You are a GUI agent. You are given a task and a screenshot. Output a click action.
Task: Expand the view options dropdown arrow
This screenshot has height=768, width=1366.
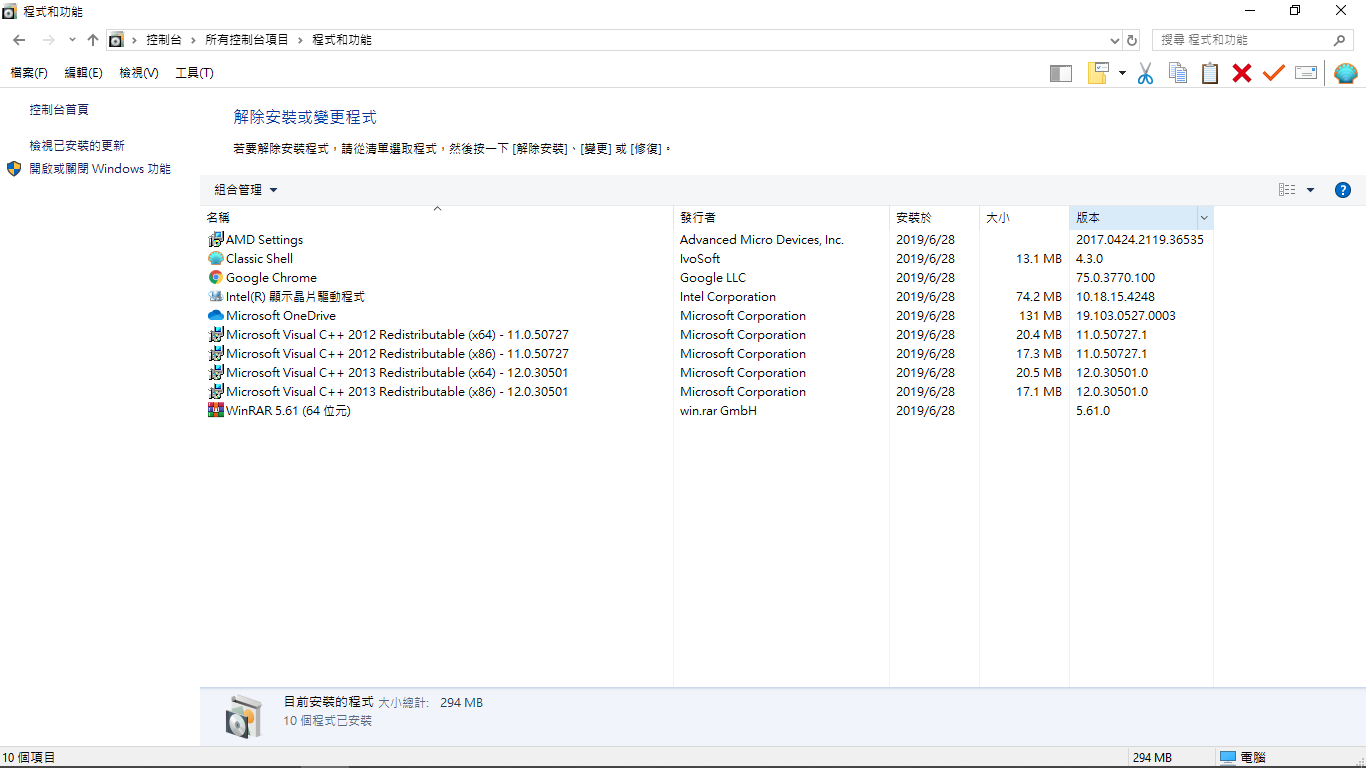pyautogui.click(x=1310, y=190)
